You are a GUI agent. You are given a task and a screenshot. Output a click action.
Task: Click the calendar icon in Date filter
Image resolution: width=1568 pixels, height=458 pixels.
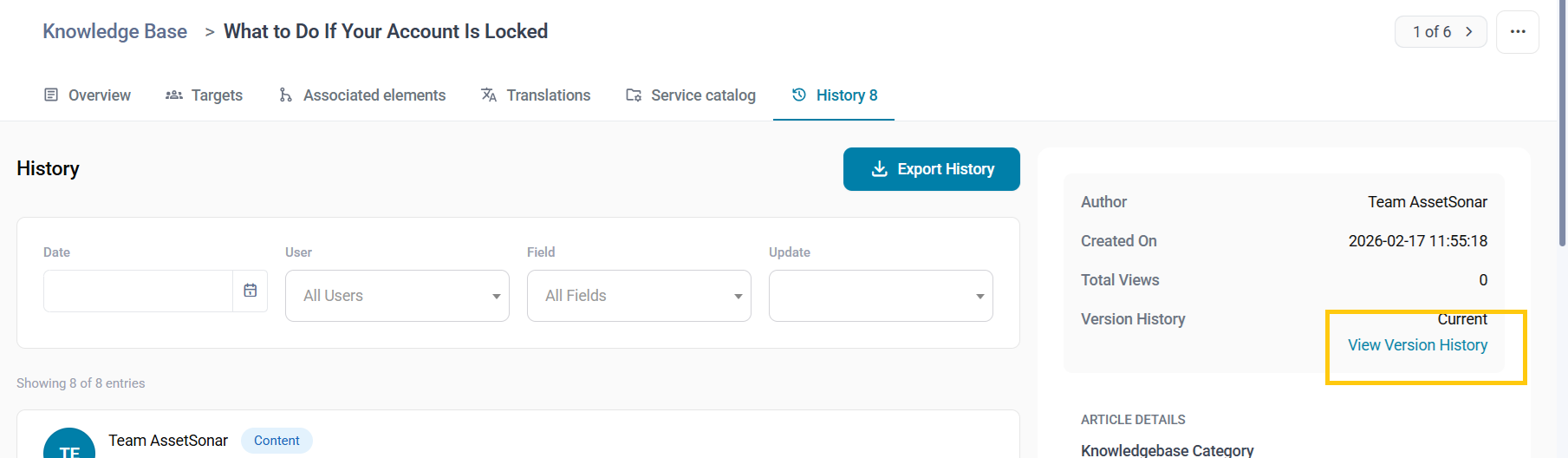click(x=250, y=291)
